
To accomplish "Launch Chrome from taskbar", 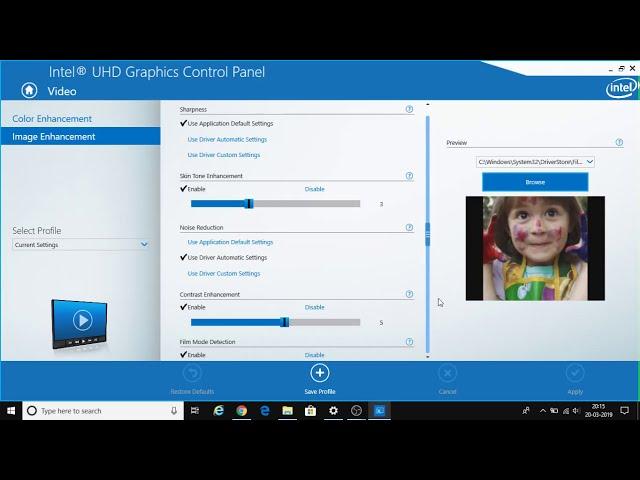I will tap(242, 411).
